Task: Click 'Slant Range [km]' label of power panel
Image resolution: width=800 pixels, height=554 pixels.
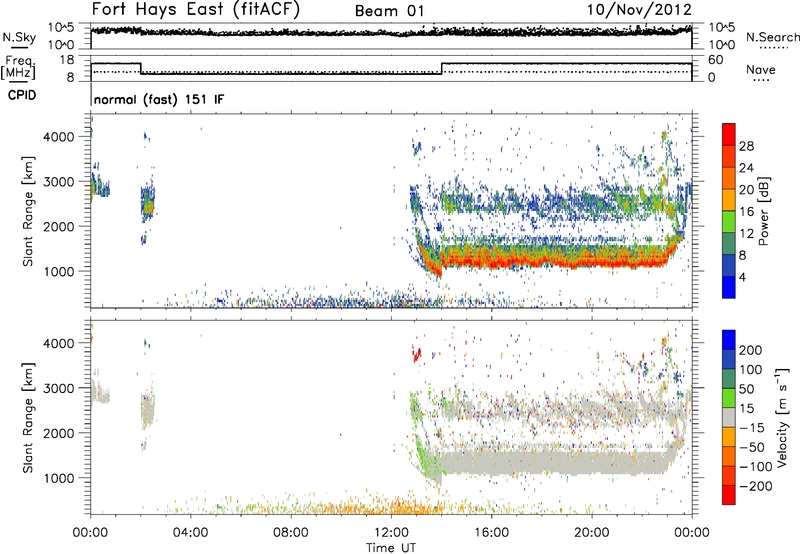Action: (x=28, y=211)
